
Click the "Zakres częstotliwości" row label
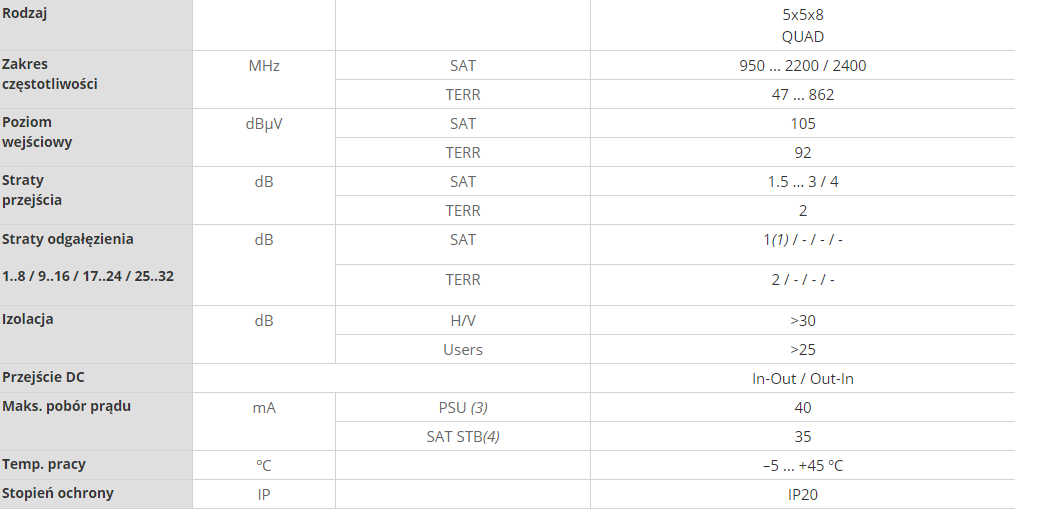[x=49, y=74]
